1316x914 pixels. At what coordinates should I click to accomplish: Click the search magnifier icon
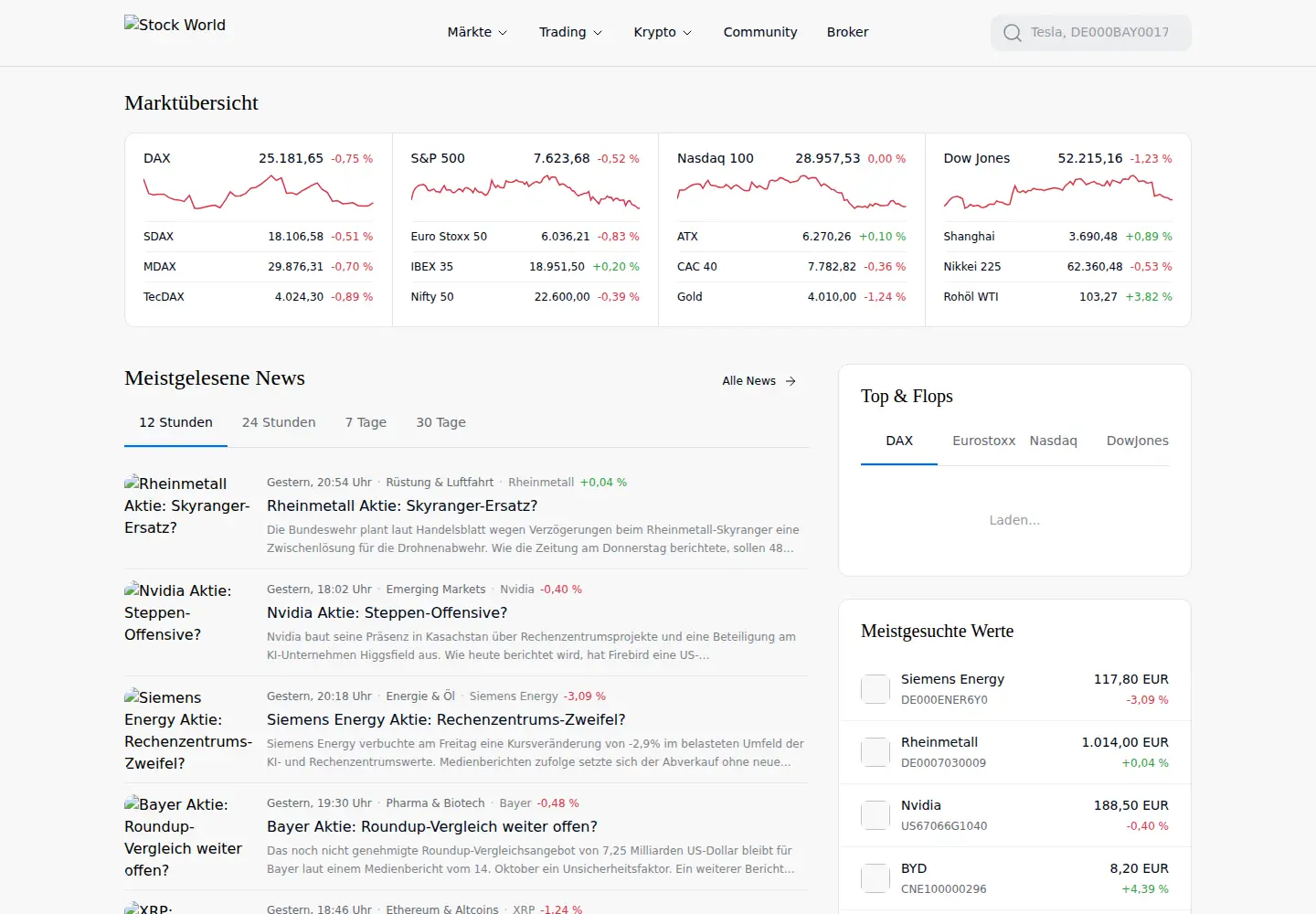pyautogui.click(x=1012, y=33)
